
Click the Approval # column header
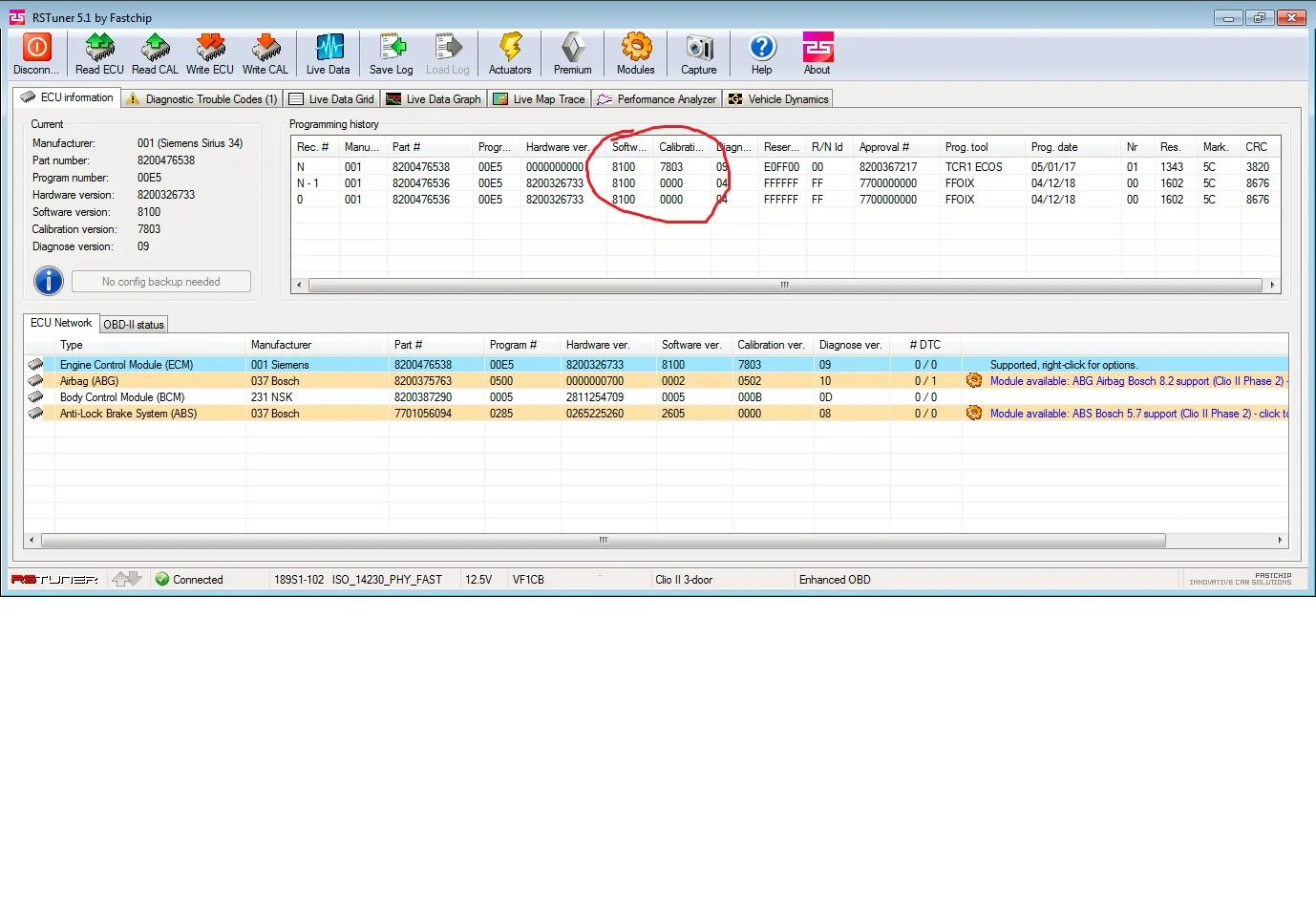click(x=897, y=147)
